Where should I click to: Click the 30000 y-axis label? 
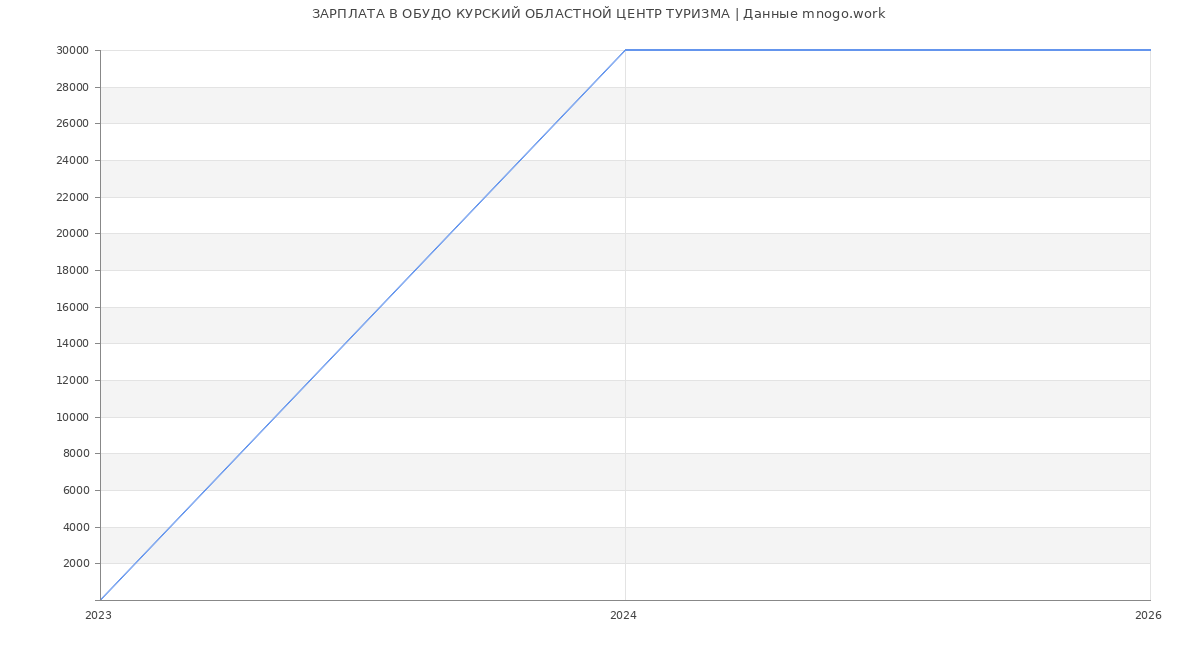pos(72,51)
